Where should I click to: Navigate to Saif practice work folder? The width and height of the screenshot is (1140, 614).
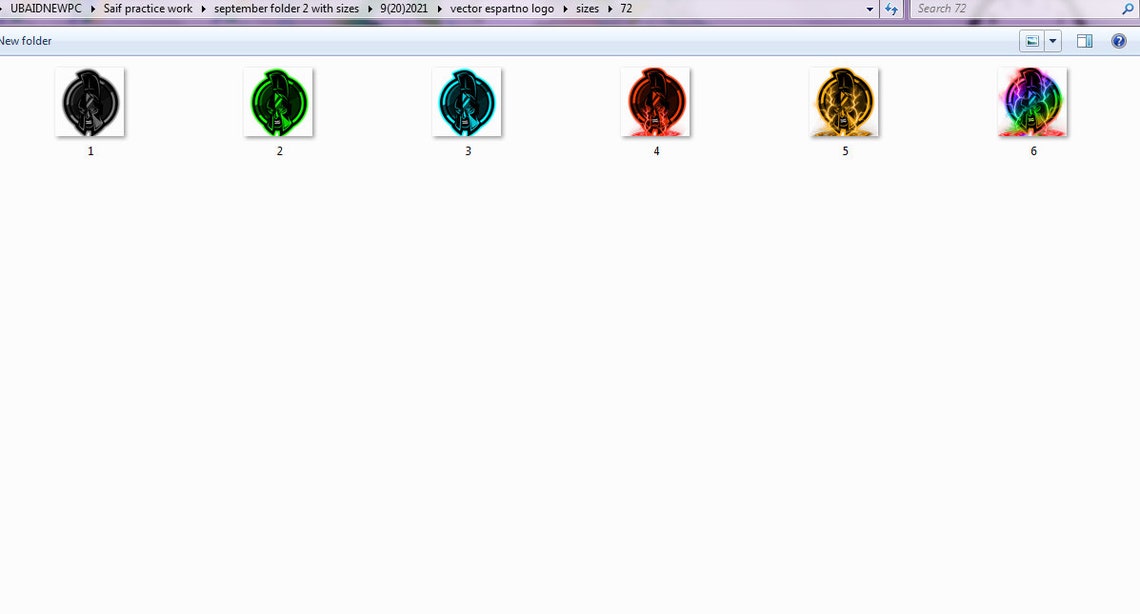[x=148, y=8]
